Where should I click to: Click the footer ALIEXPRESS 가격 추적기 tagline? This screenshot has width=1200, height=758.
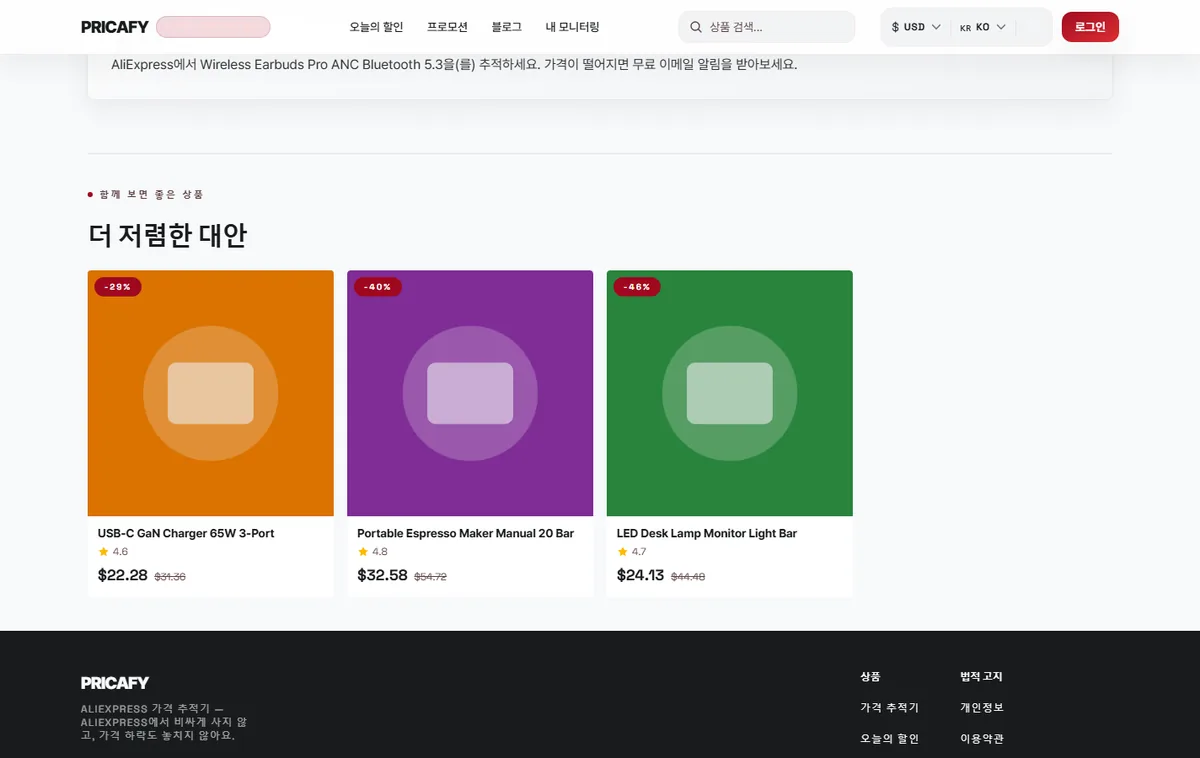coord(164,722)
